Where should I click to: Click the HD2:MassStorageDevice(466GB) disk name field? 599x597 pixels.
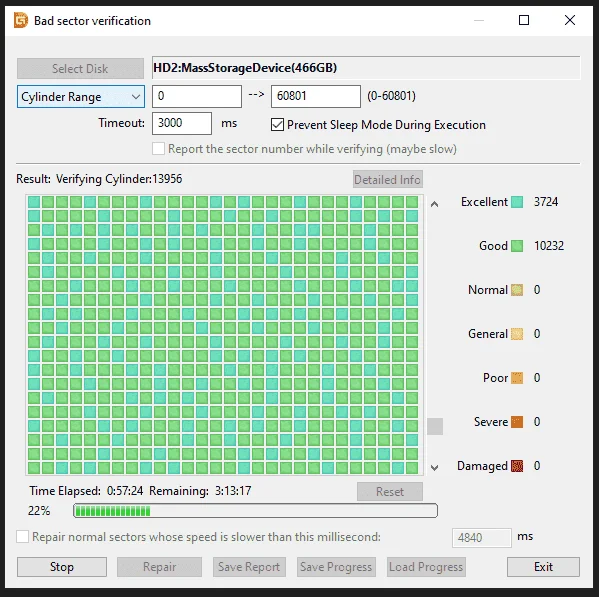tap(366, 68)
